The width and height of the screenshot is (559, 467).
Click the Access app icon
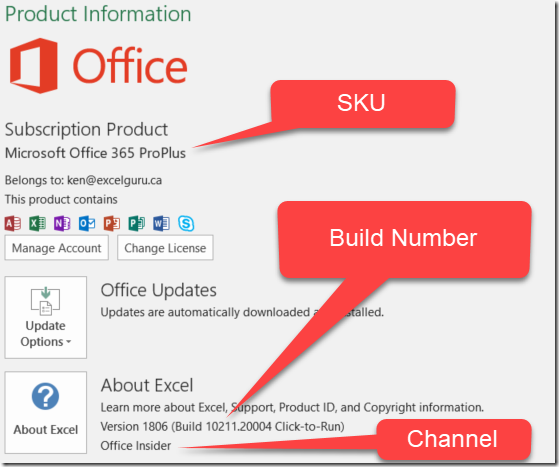(13, 224)
